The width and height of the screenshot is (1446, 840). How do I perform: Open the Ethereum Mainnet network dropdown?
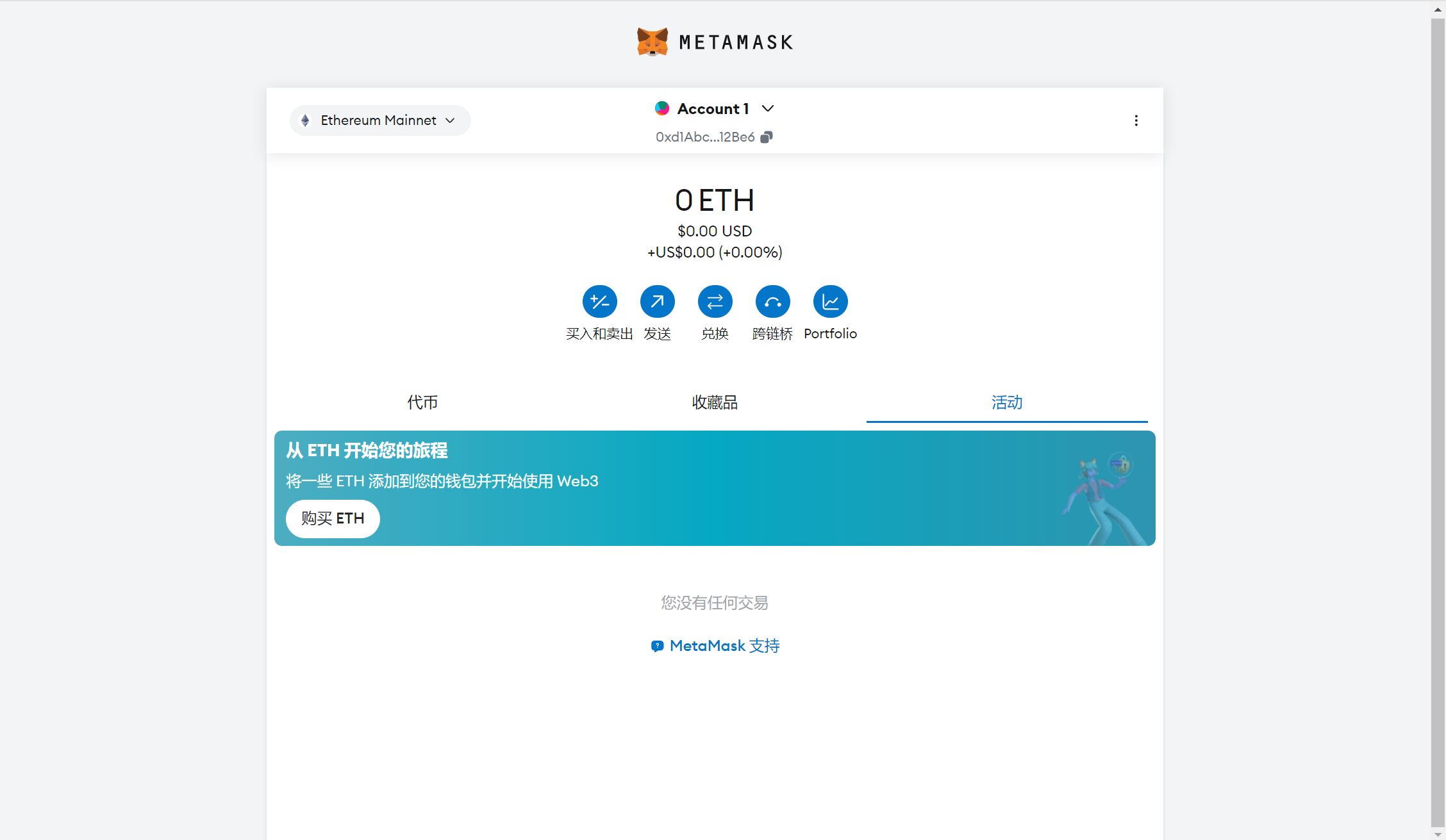click(380, 120)
